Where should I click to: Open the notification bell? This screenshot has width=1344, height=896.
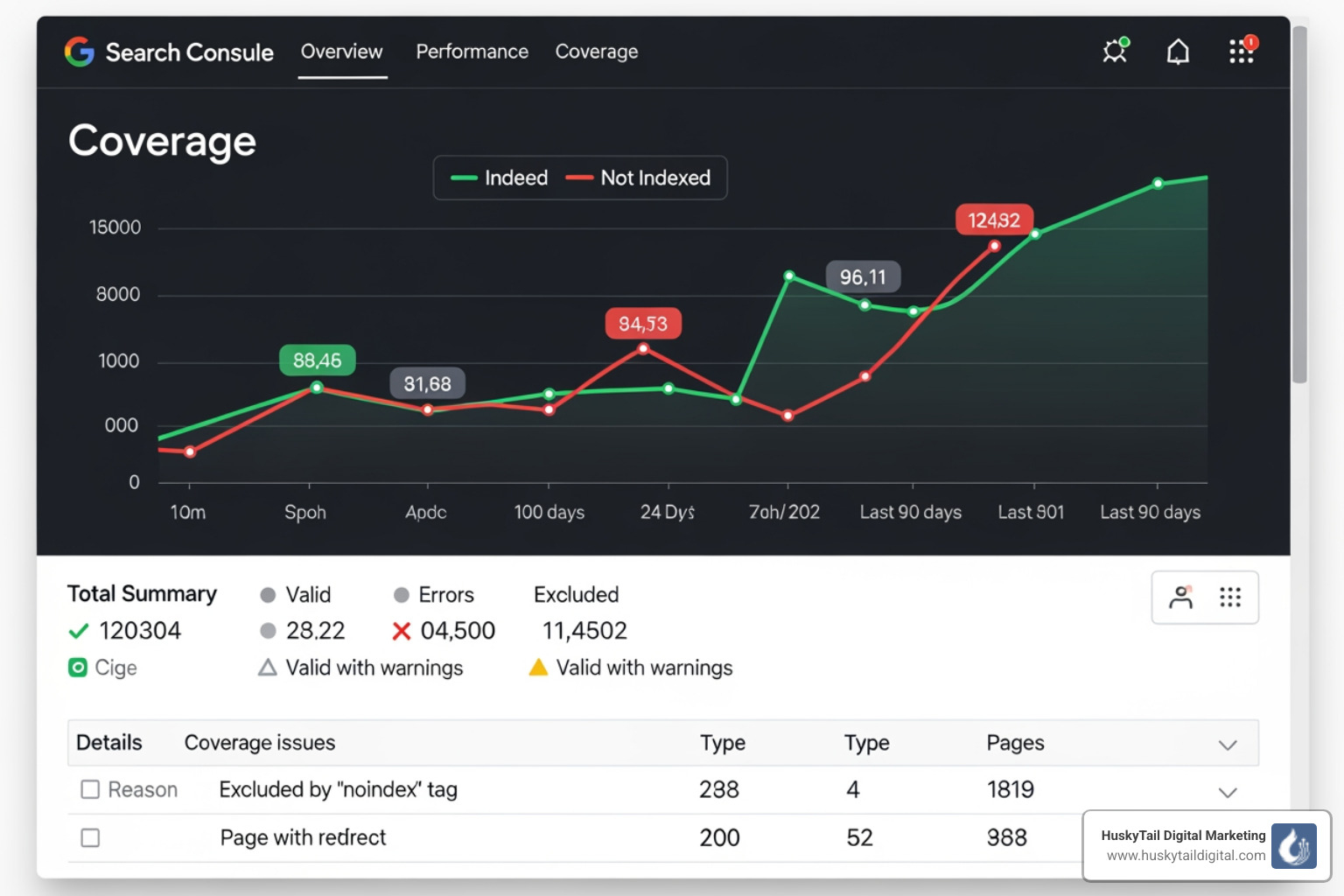[1178, 51]
